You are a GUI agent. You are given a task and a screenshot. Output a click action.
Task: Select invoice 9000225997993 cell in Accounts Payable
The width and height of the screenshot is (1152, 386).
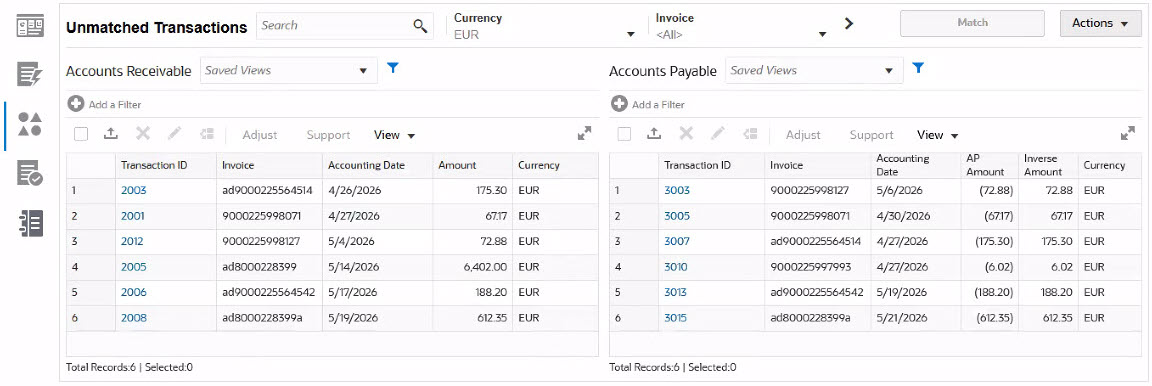click(818, 267)
